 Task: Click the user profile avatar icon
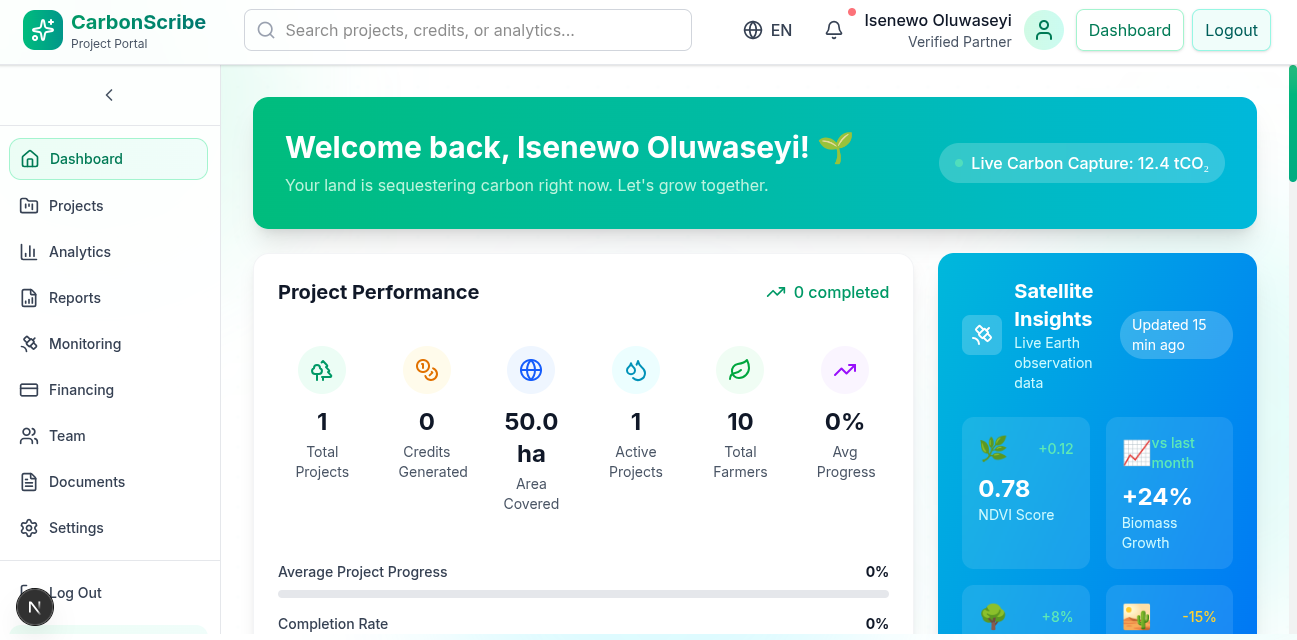[x=1044, y=30]
